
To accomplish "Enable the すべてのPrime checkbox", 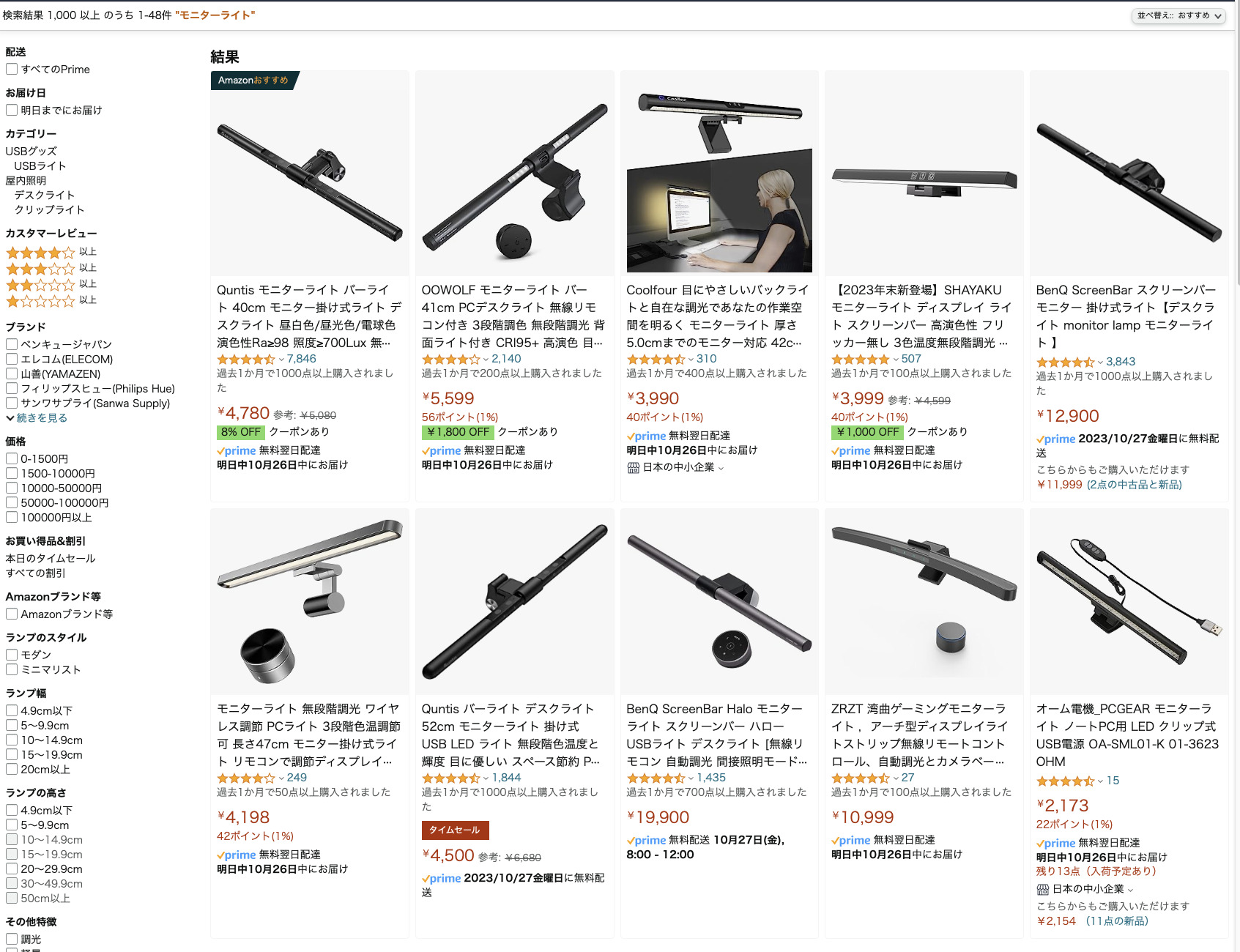I will (x=12, y=69).
